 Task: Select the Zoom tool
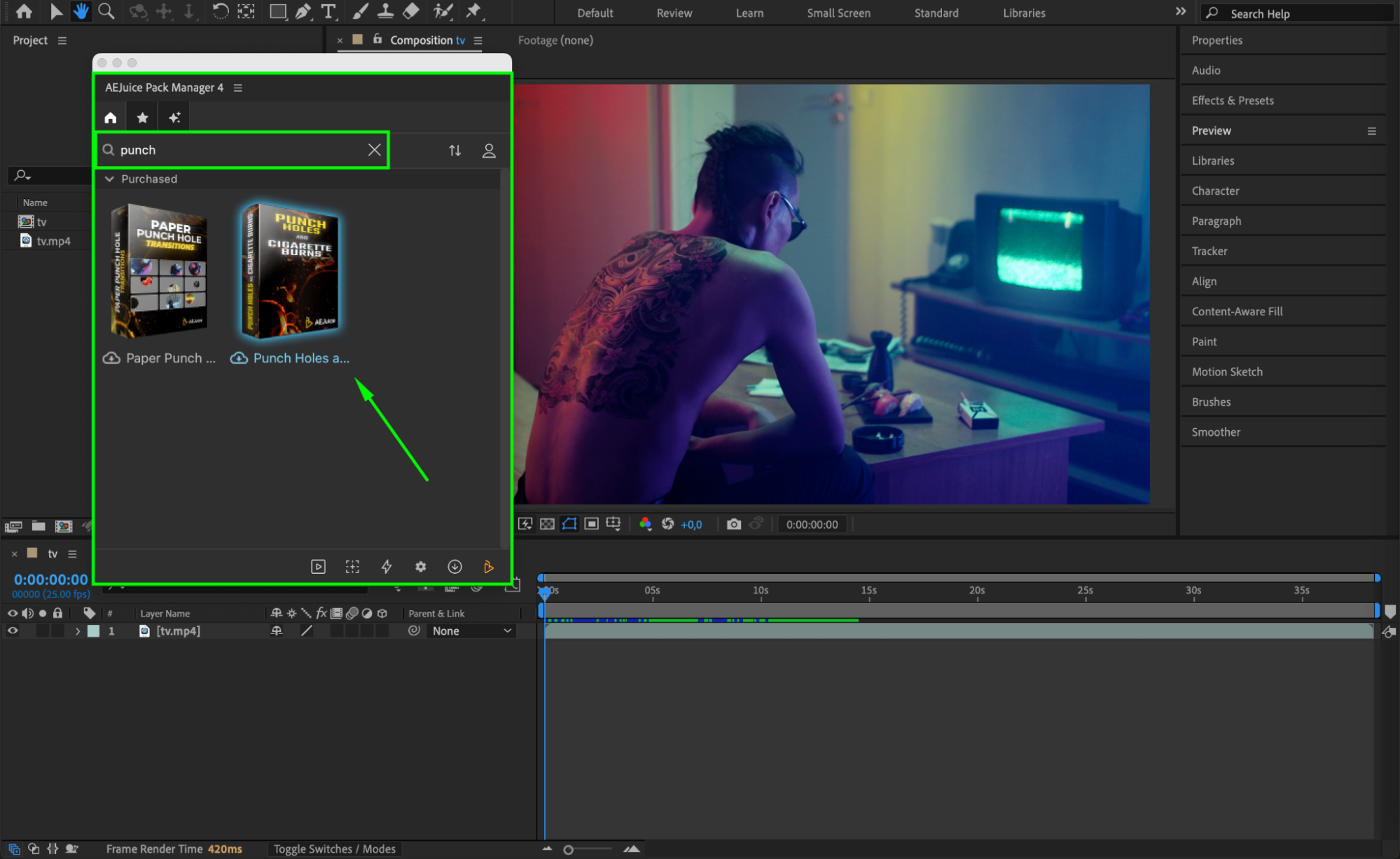coord(106,11)
